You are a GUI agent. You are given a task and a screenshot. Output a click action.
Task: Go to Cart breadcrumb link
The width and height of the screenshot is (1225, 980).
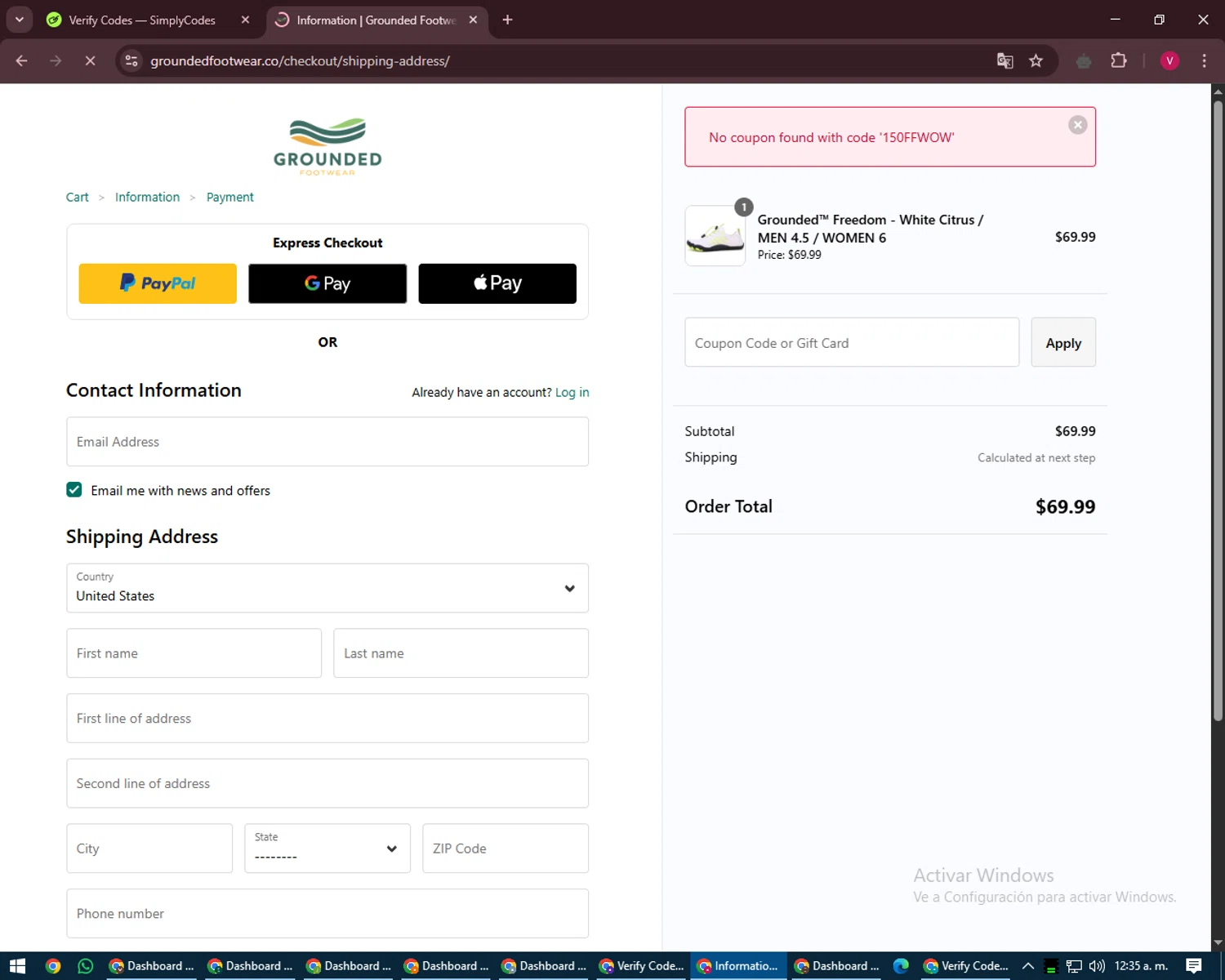click(77, 197)
